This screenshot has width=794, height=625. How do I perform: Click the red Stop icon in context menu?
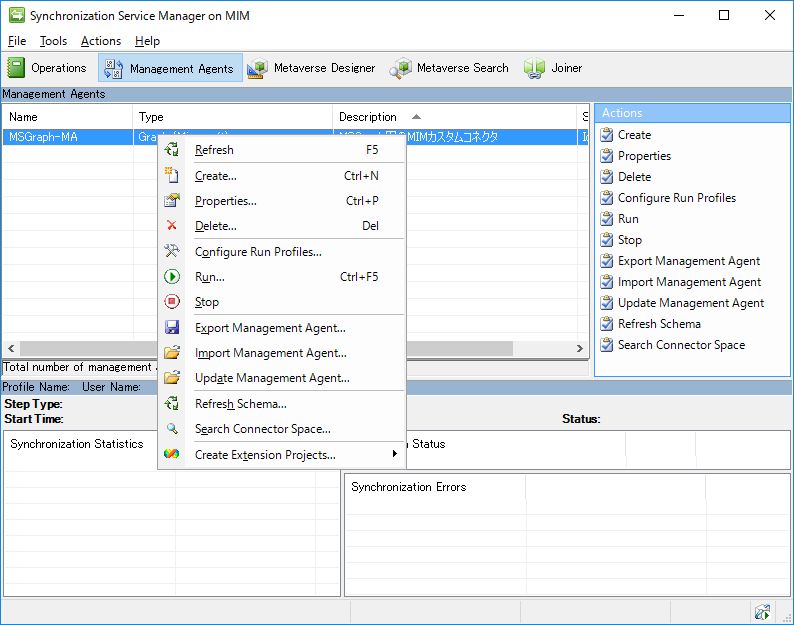pyautogui.click(x=172, y=302)
